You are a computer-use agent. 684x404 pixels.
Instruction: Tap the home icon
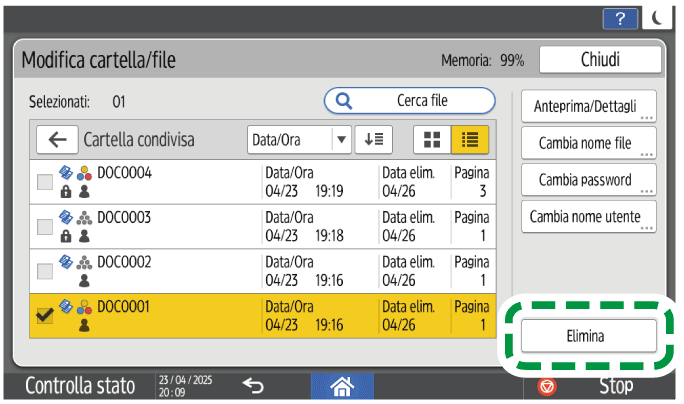point(342,386)
